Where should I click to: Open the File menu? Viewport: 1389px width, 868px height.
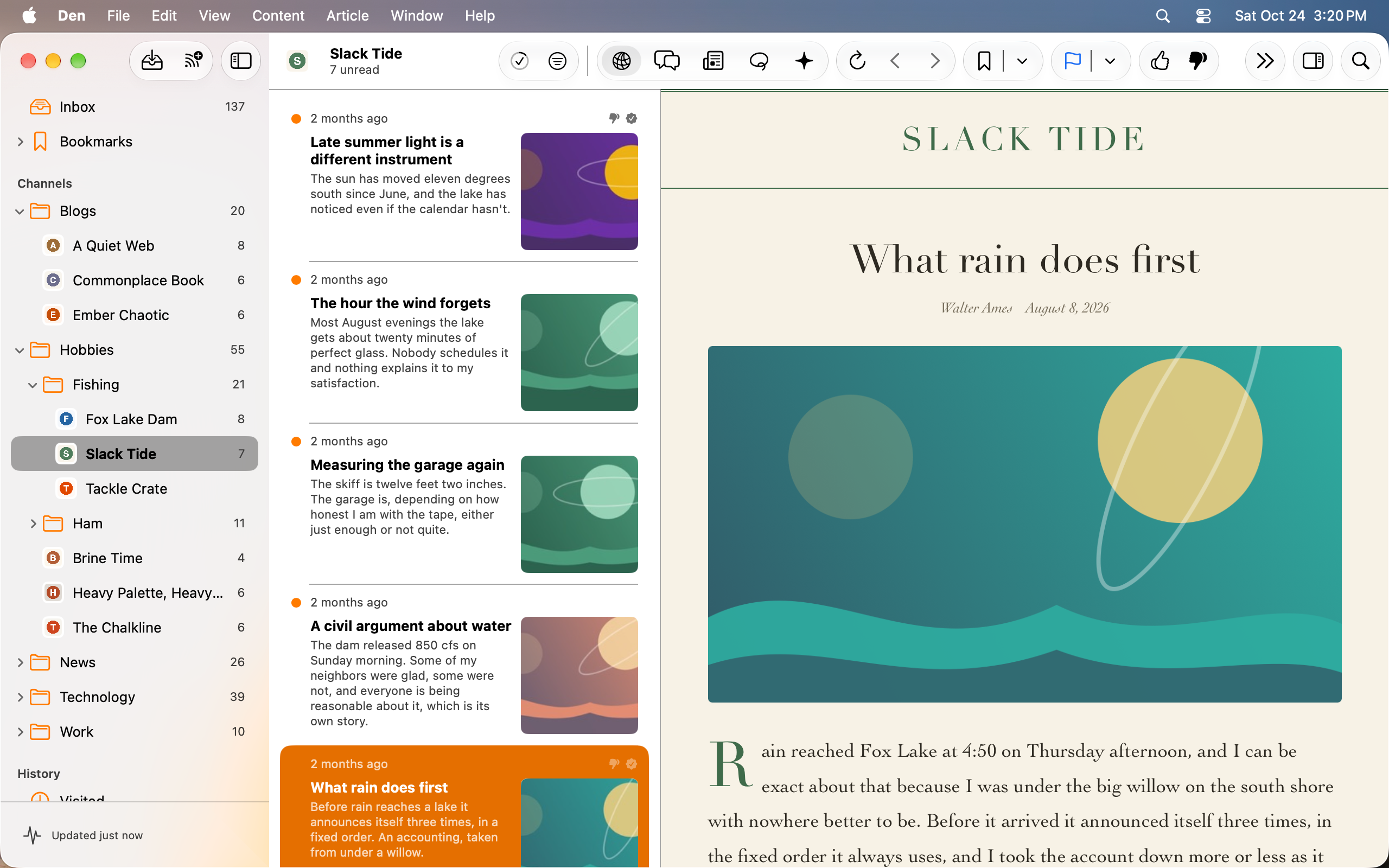click(118, 16)
